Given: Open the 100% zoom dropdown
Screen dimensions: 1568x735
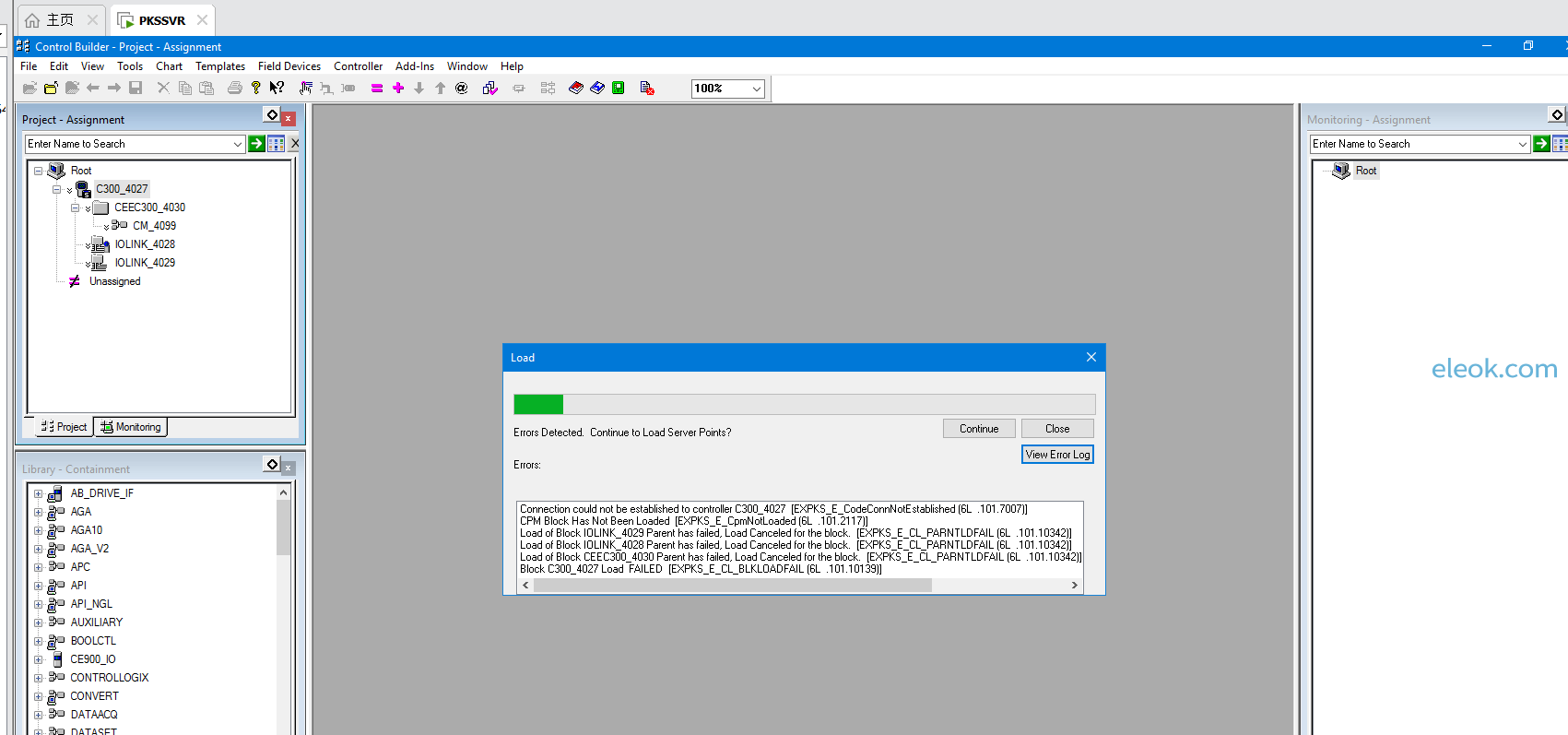Looking at the screenshot, I should click(757, 89).
